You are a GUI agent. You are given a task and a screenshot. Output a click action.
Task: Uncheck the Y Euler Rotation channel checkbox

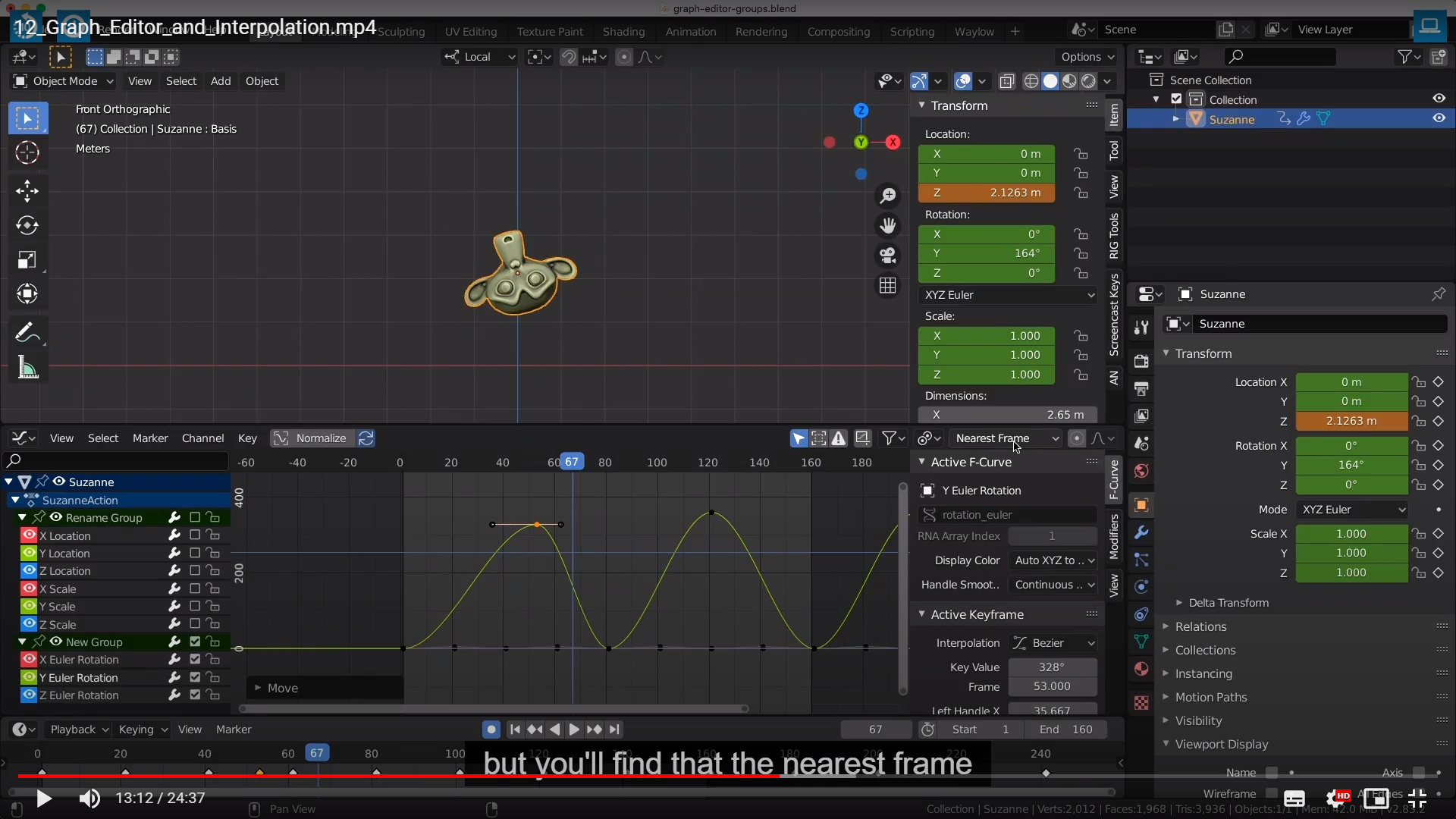click(x=195, y=677)
